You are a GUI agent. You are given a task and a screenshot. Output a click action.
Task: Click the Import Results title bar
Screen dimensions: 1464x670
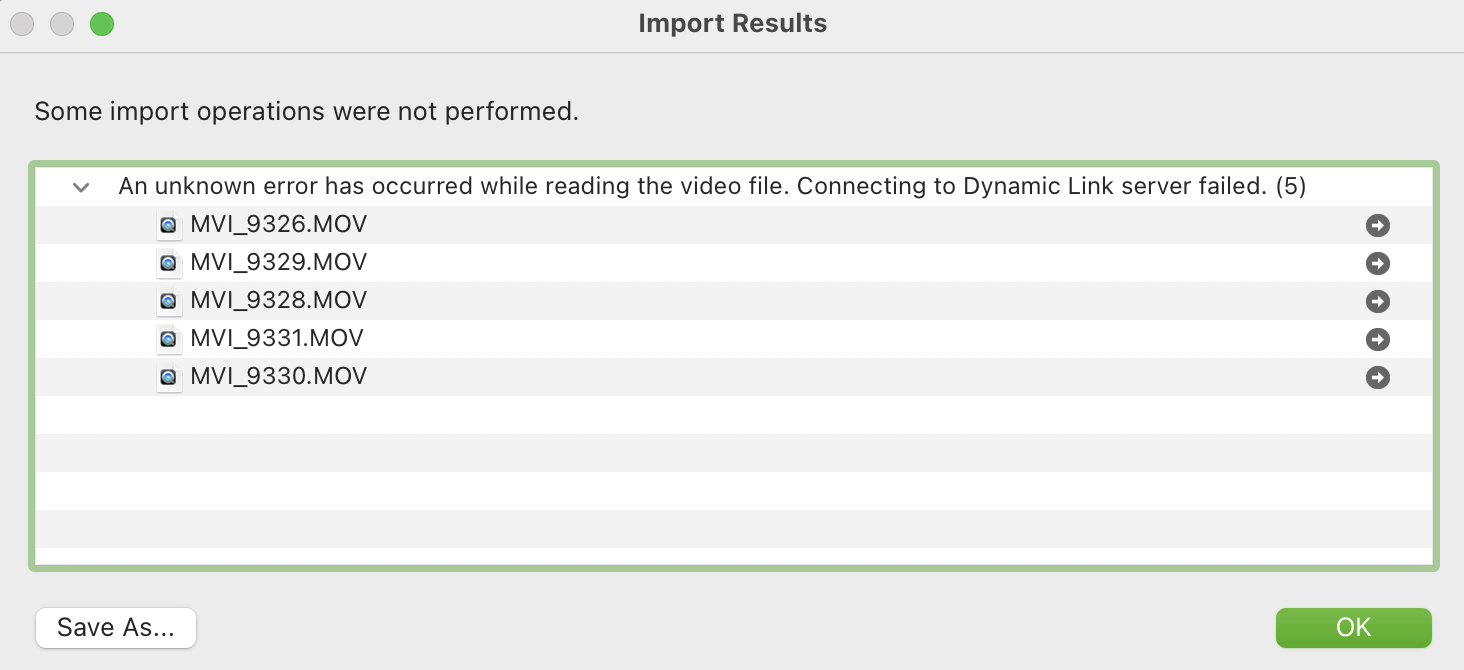732,23
